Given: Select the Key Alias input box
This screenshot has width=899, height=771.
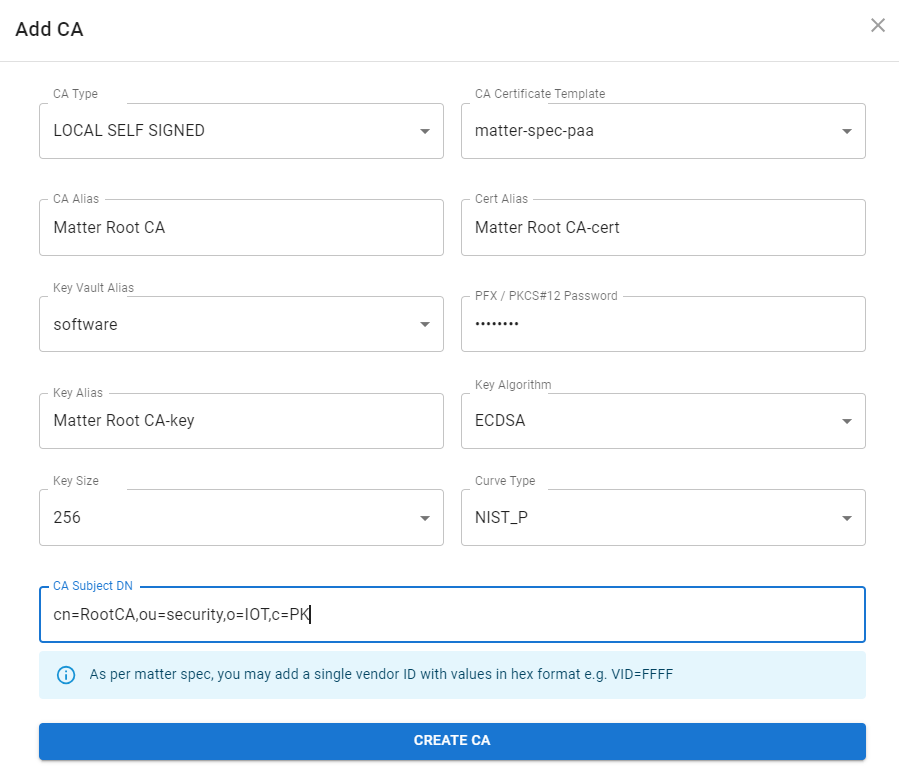Looking at the screenshot, I should (x=241, y=421).
